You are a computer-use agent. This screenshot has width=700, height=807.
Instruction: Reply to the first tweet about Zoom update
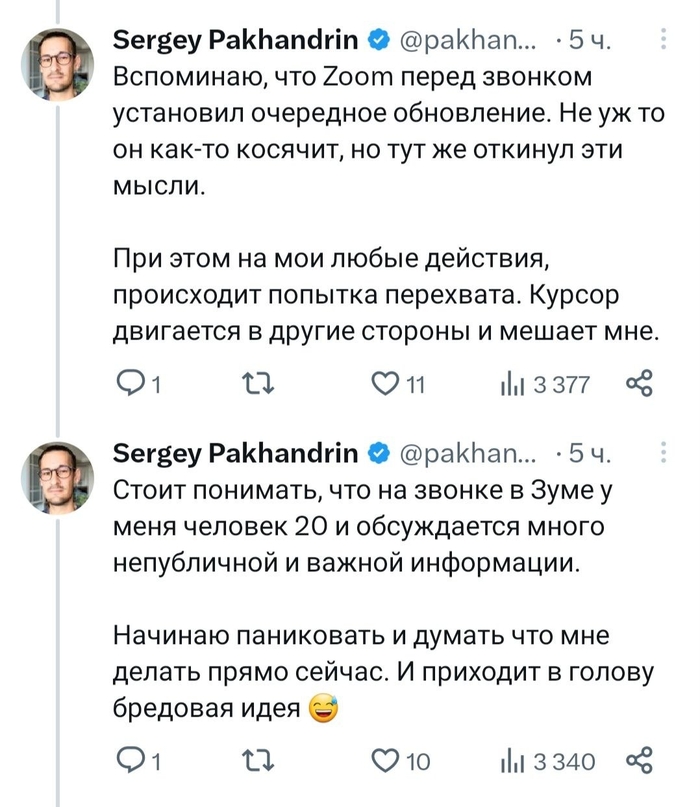tap(130, 384)
